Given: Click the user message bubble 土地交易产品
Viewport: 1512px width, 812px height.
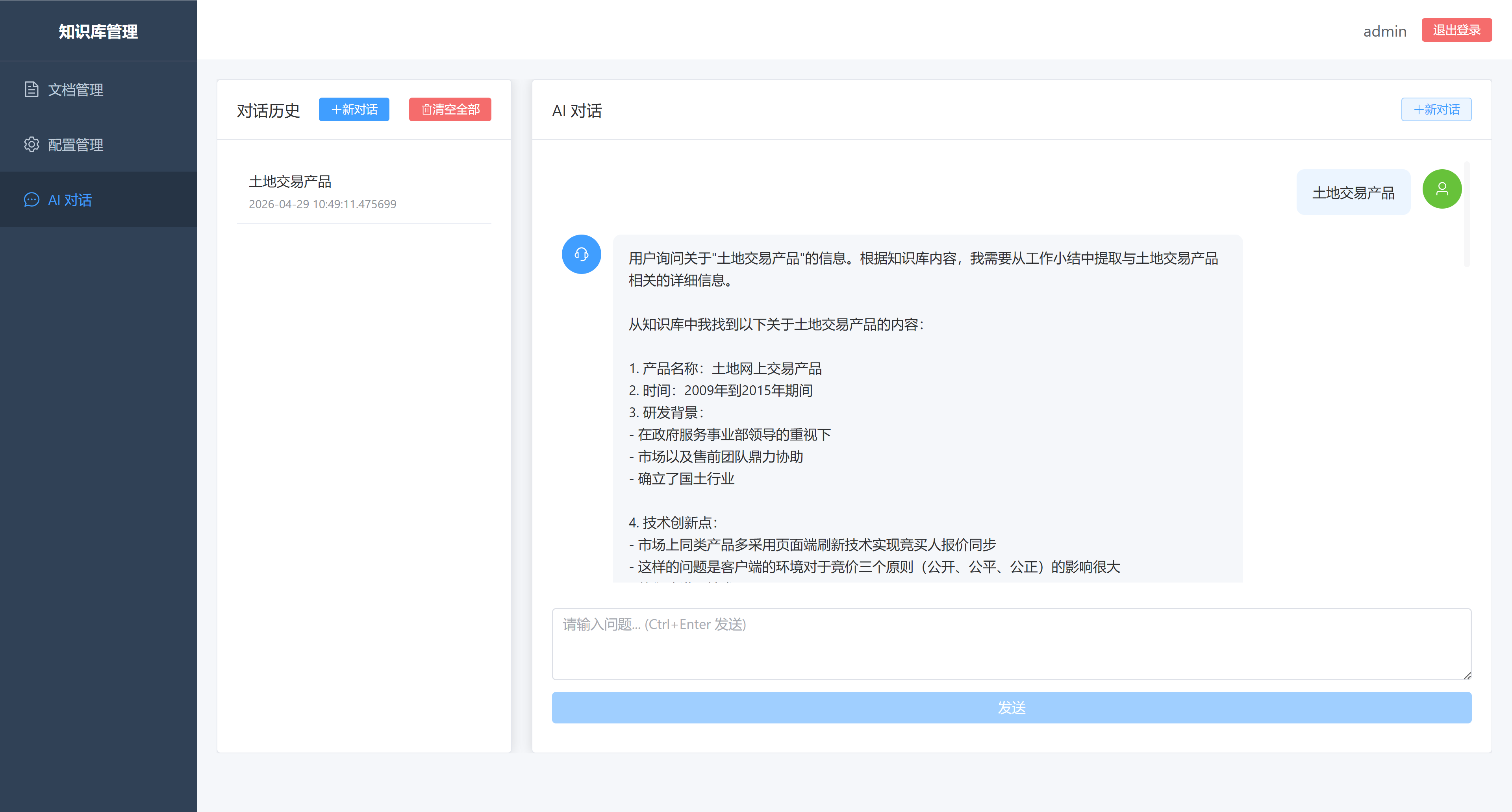Looking at the screenshot, I should (1353, 192).
